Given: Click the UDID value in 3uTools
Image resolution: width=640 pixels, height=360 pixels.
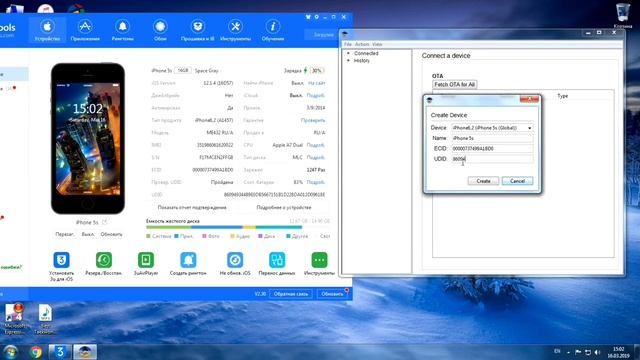Looking at the screenshot, I should 274,195.
